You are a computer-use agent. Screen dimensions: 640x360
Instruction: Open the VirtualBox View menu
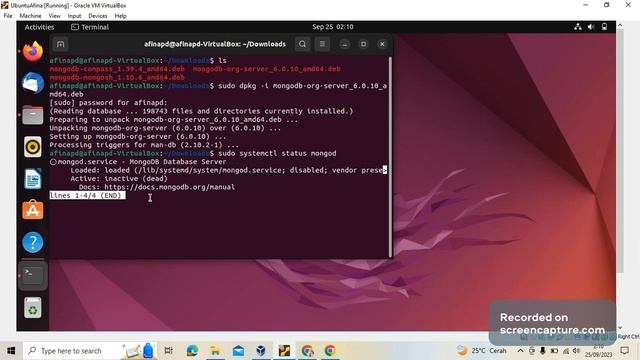pos(54,16)
